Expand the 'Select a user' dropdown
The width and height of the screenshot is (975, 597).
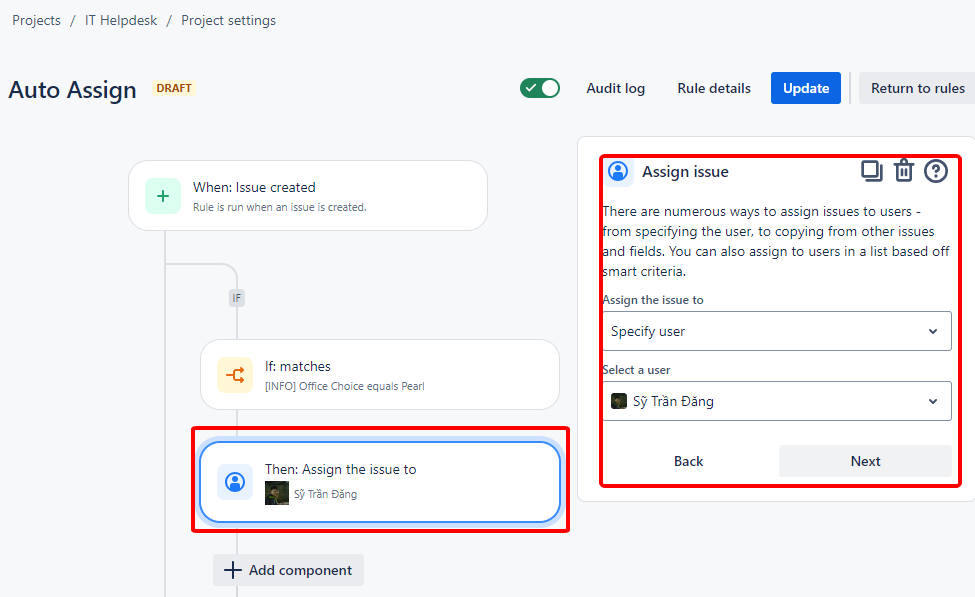click(x=776, y=401)
